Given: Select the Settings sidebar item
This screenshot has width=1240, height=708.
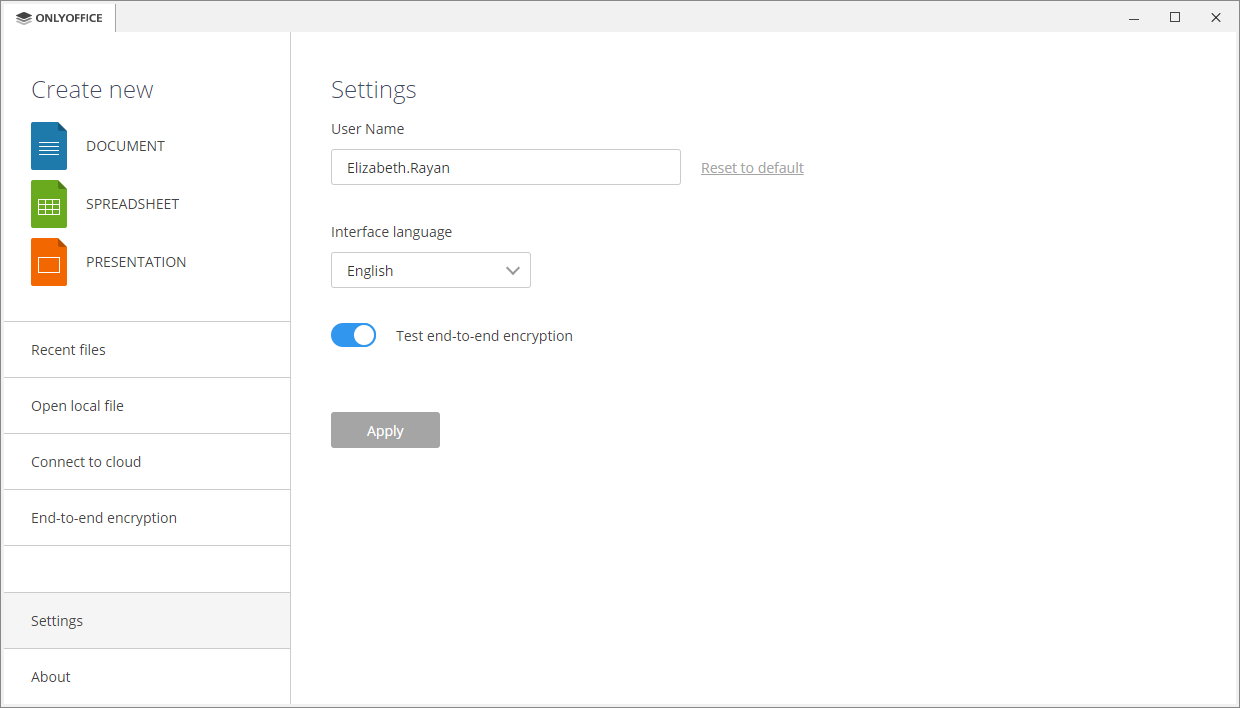Looking at the screenshot, I should click(57, 621).
